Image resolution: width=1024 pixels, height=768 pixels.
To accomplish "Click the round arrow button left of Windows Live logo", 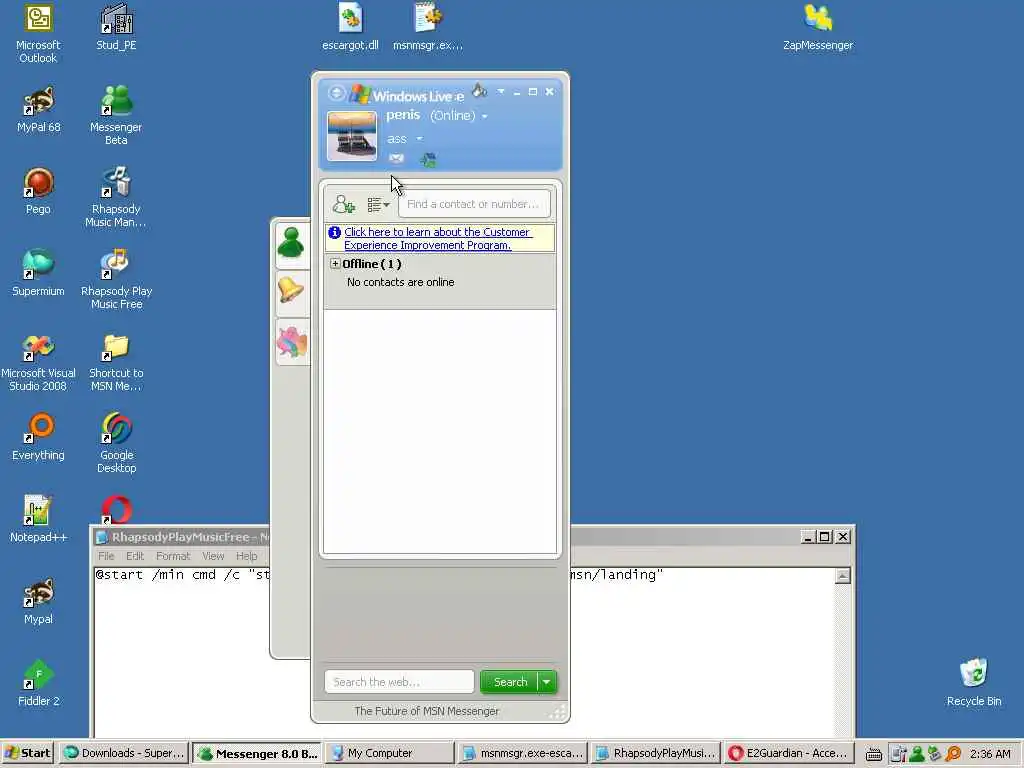I will click(x=336, y=93).
